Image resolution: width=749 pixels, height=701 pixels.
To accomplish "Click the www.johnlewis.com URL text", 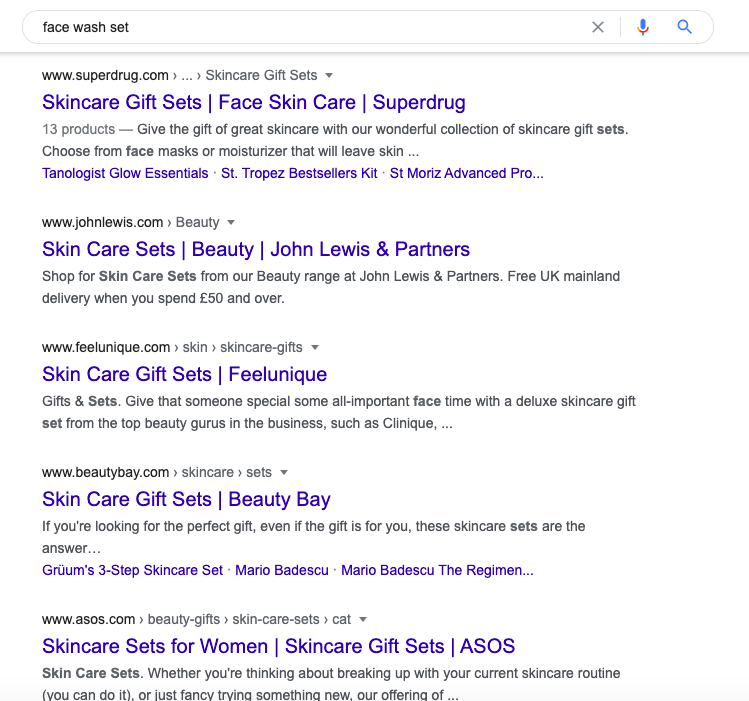I will click(x=102, y=223).
